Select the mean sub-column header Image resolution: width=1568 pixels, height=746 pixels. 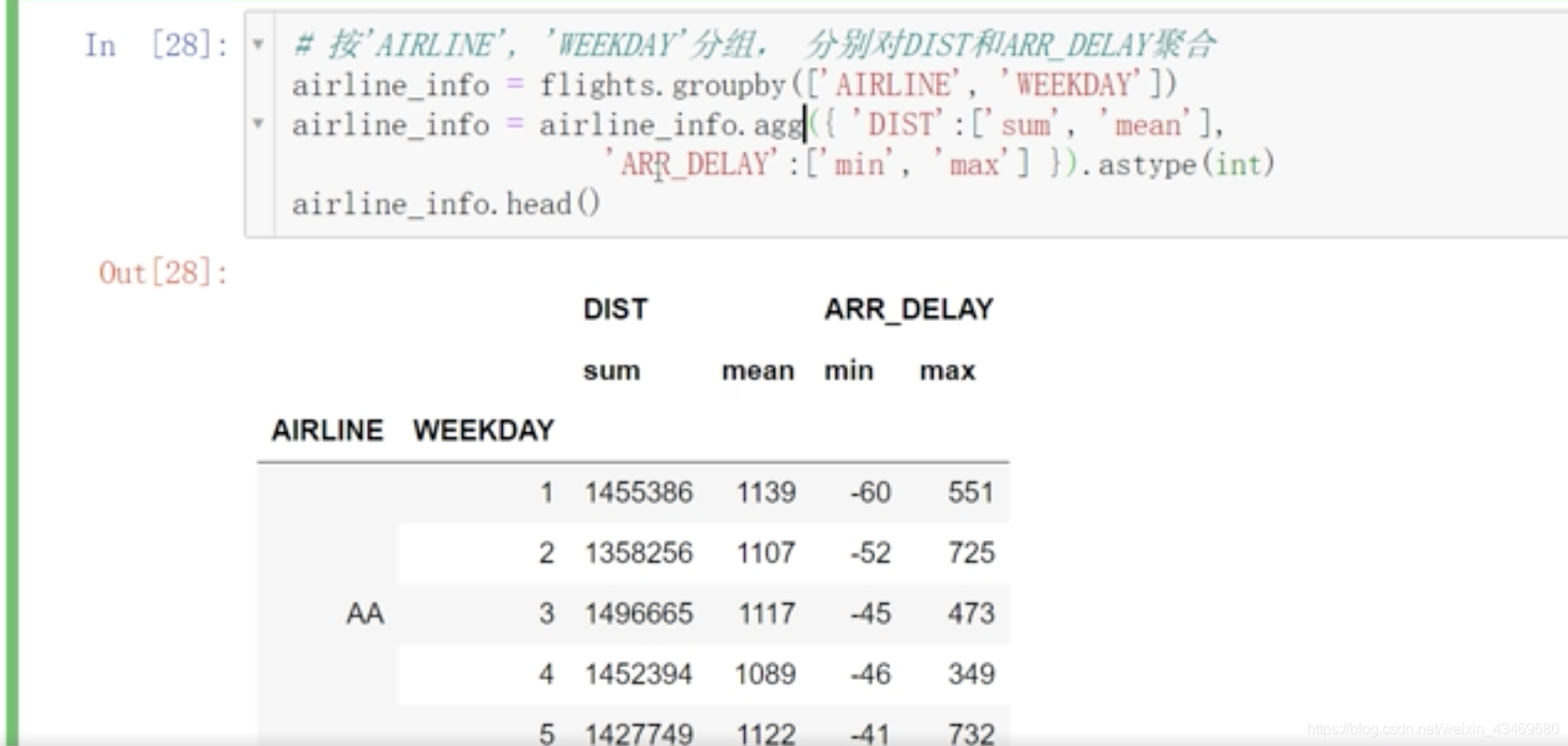tap(758, 370)
